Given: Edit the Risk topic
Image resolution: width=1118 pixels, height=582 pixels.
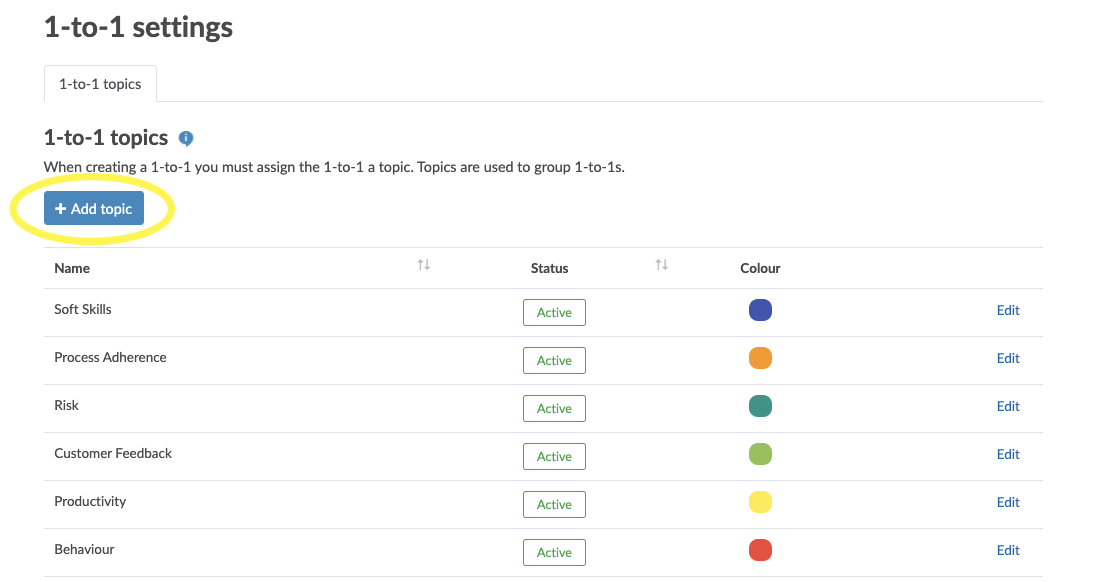Looking at the screenshot, I should [x=1008, y=406].
